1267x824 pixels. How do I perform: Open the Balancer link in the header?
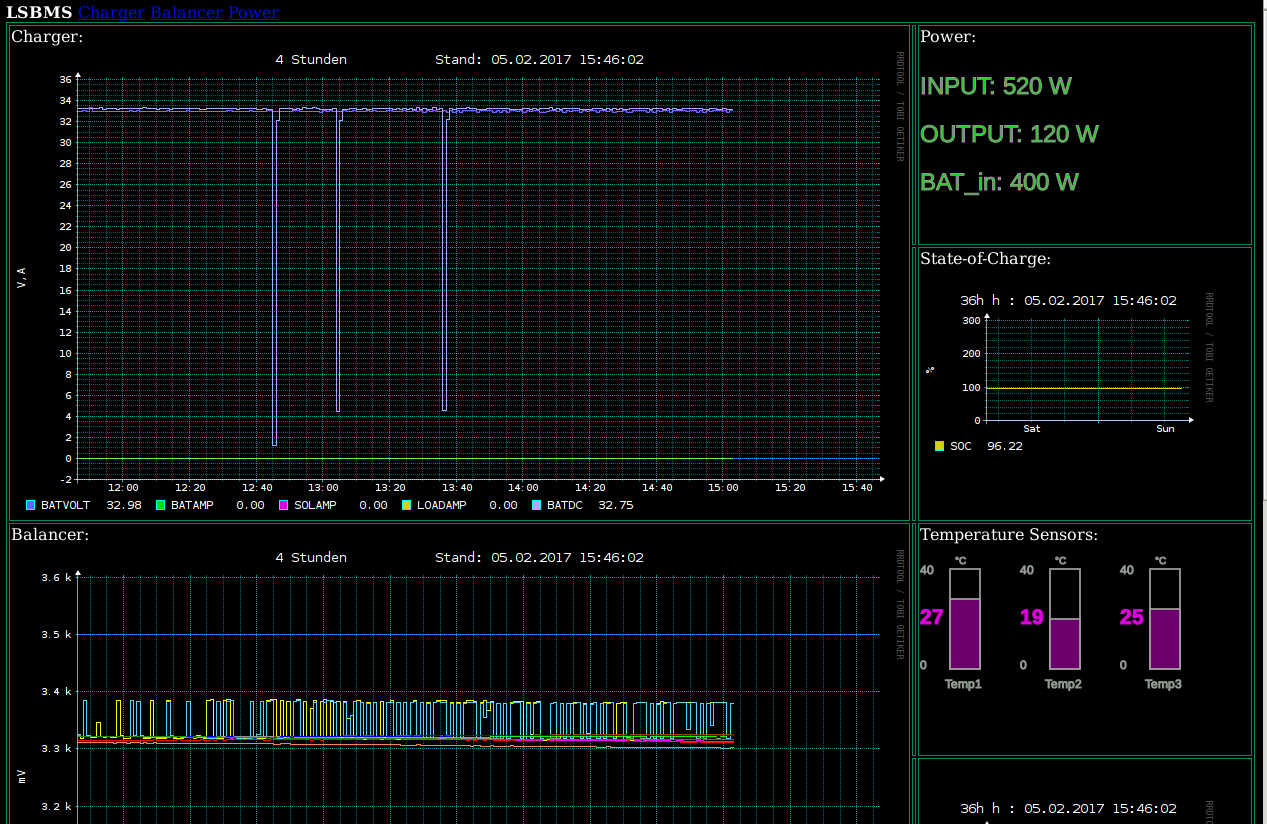[x=186, y=13]
